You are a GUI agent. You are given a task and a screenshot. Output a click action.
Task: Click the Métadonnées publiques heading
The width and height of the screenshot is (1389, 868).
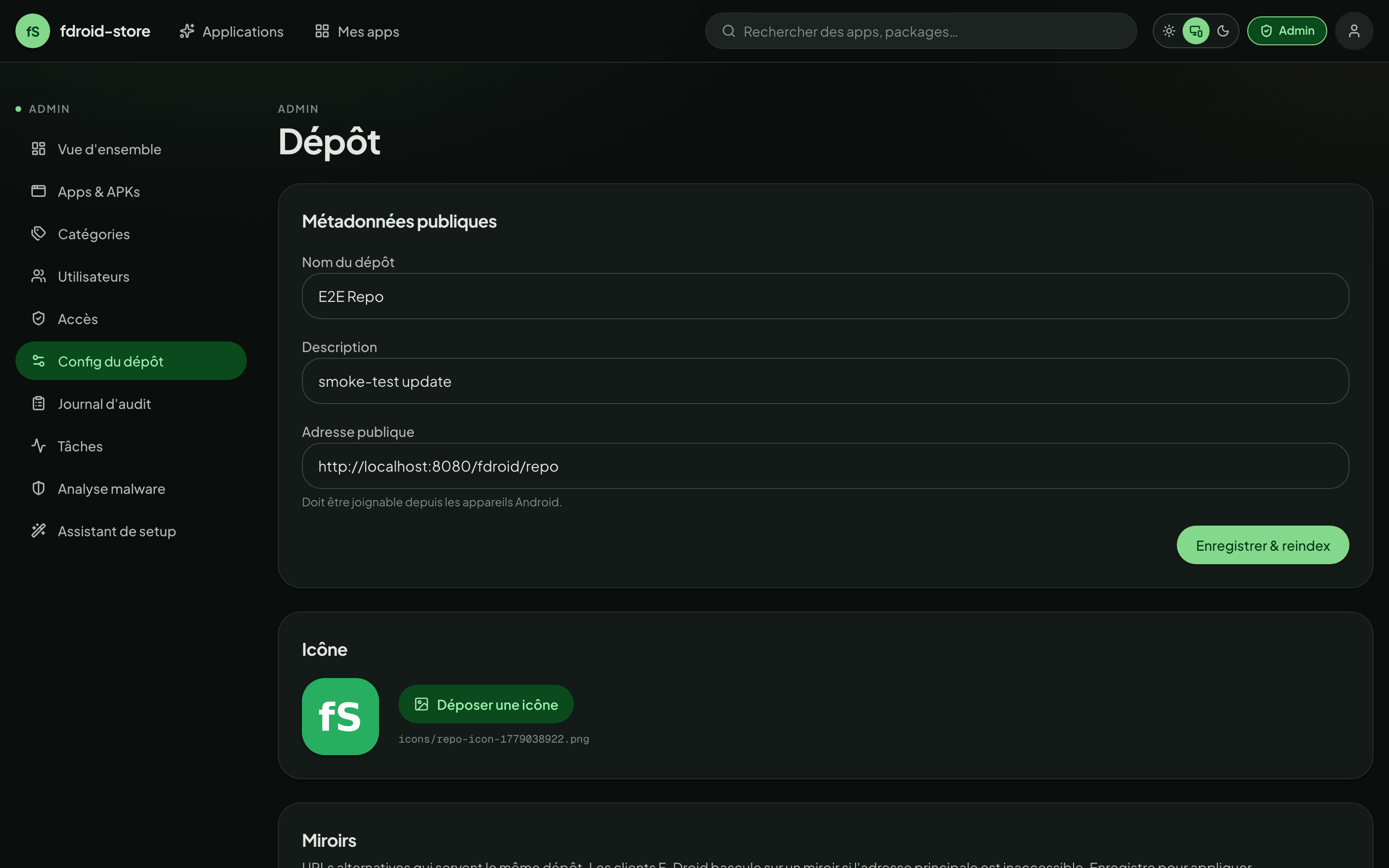coord(399,222)
